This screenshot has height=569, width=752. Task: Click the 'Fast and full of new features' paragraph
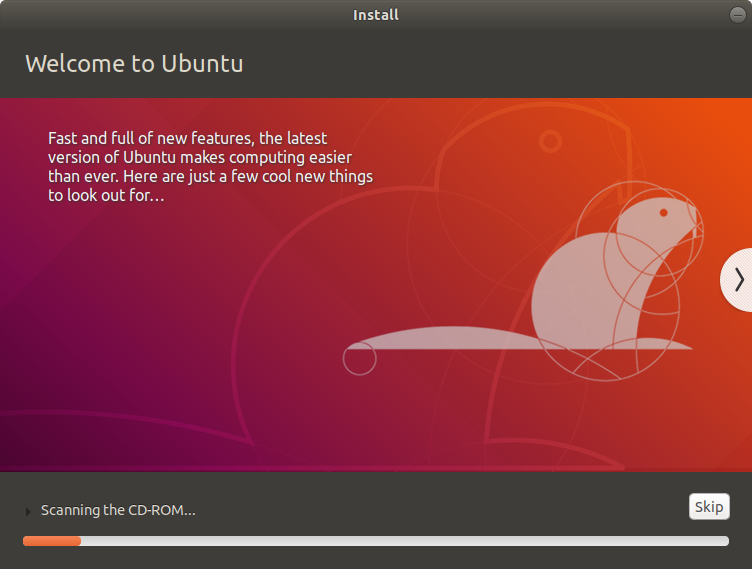click(210, 166)
